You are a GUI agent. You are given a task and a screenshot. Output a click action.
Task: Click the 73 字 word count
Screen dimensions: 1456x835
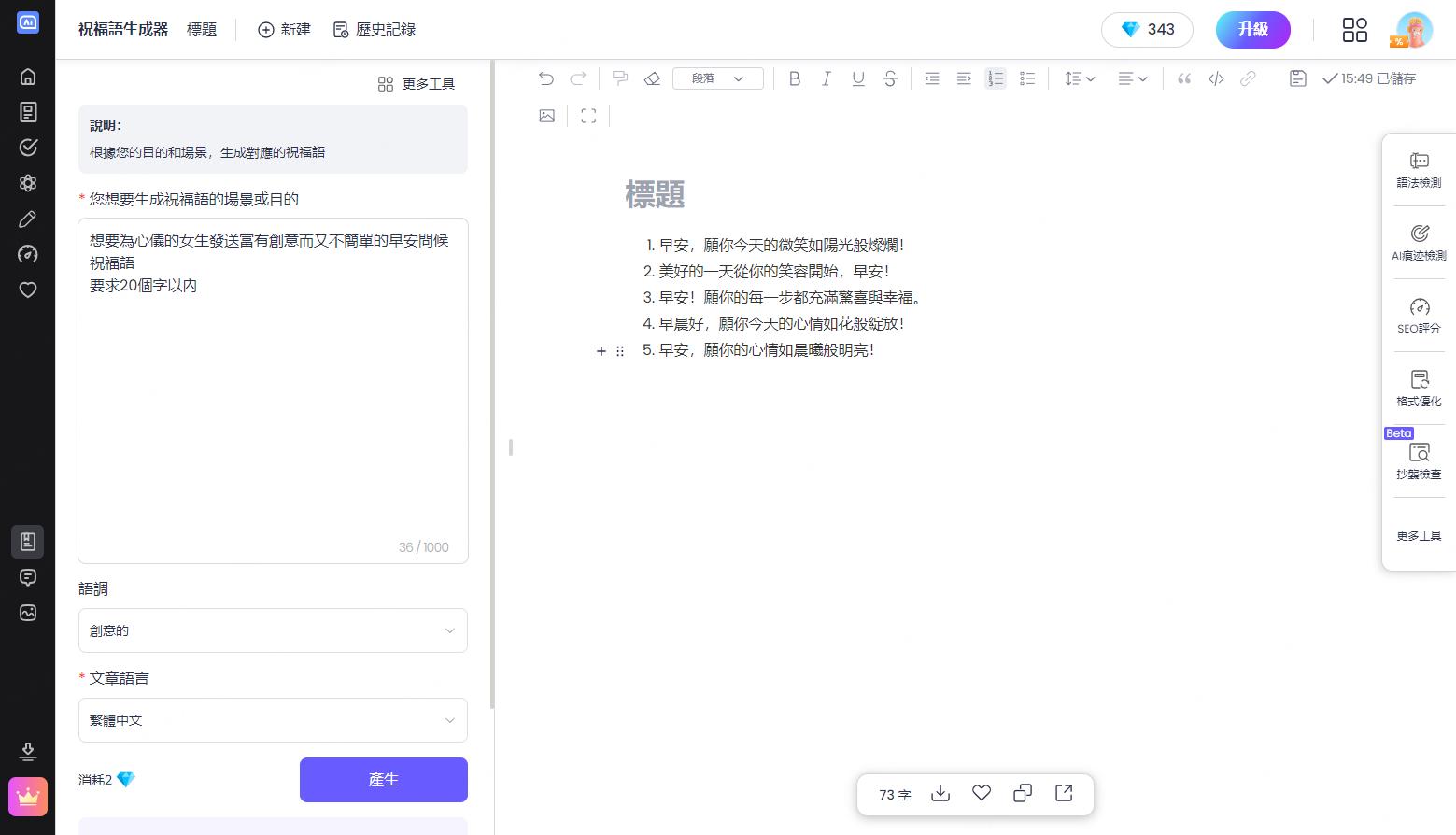[x=895, y=794]
